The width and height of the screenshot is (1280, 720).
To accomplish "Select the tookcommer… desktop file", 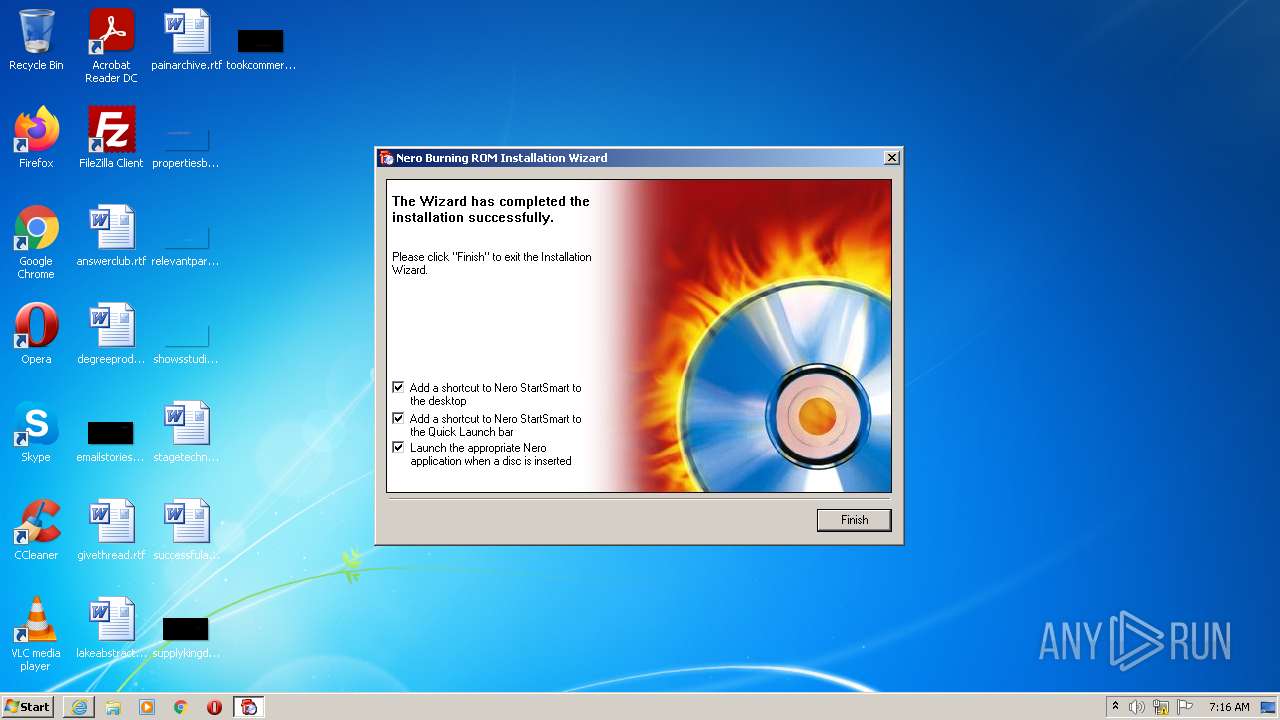I will coord(261,46).
